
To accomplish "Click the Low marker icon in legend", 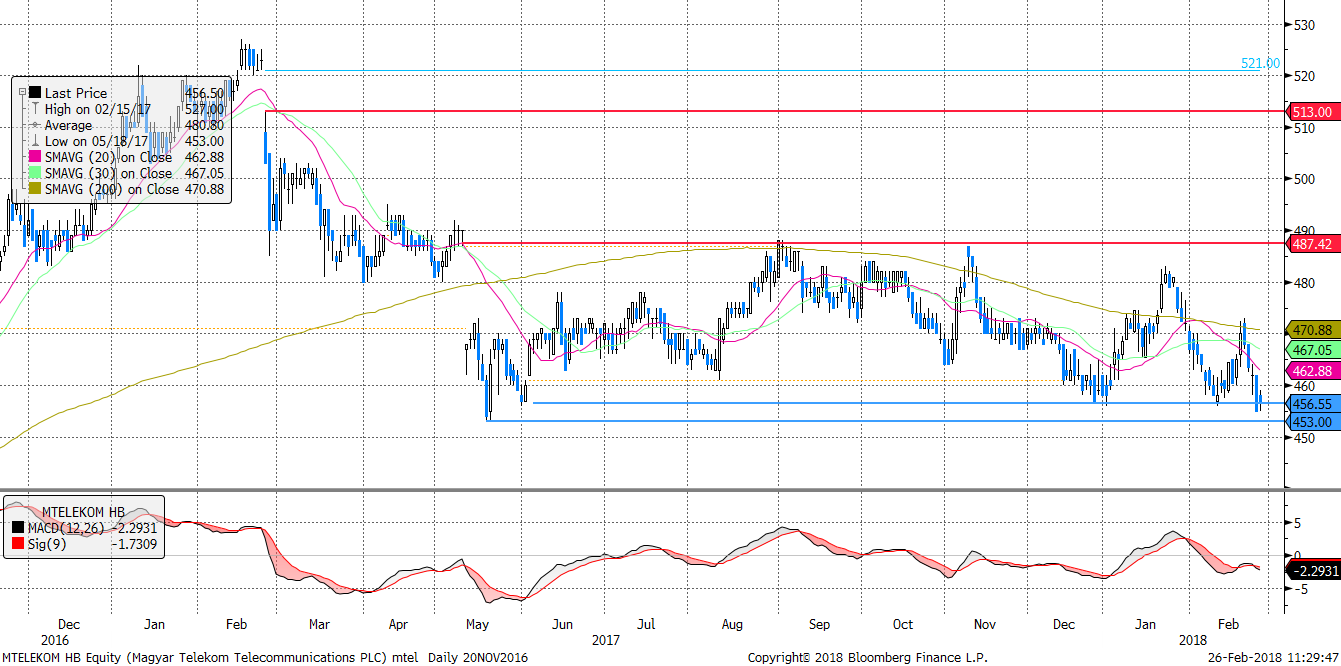I will click(35, 141).
